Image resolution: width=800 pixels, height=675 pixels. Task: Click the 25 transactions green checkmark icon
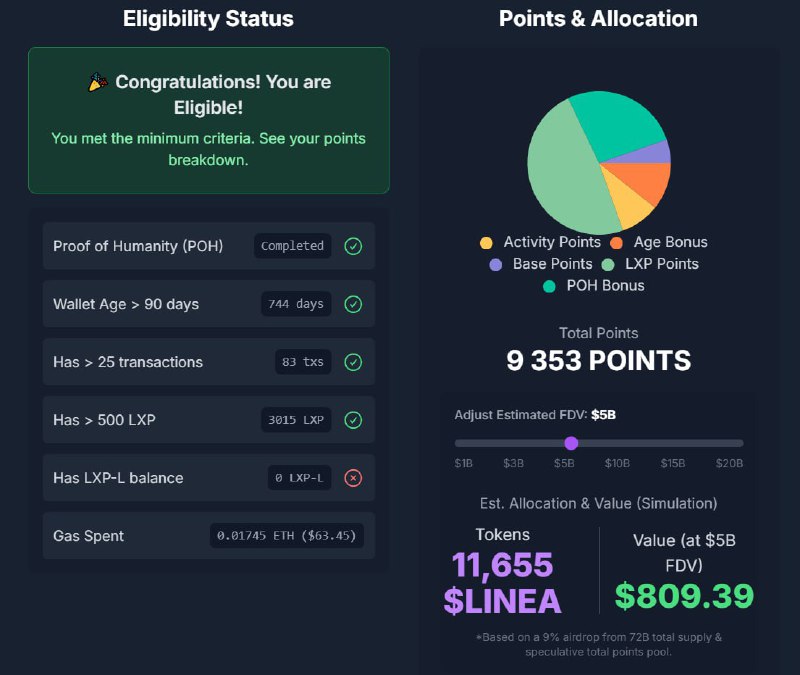click(x=353, y=362)
